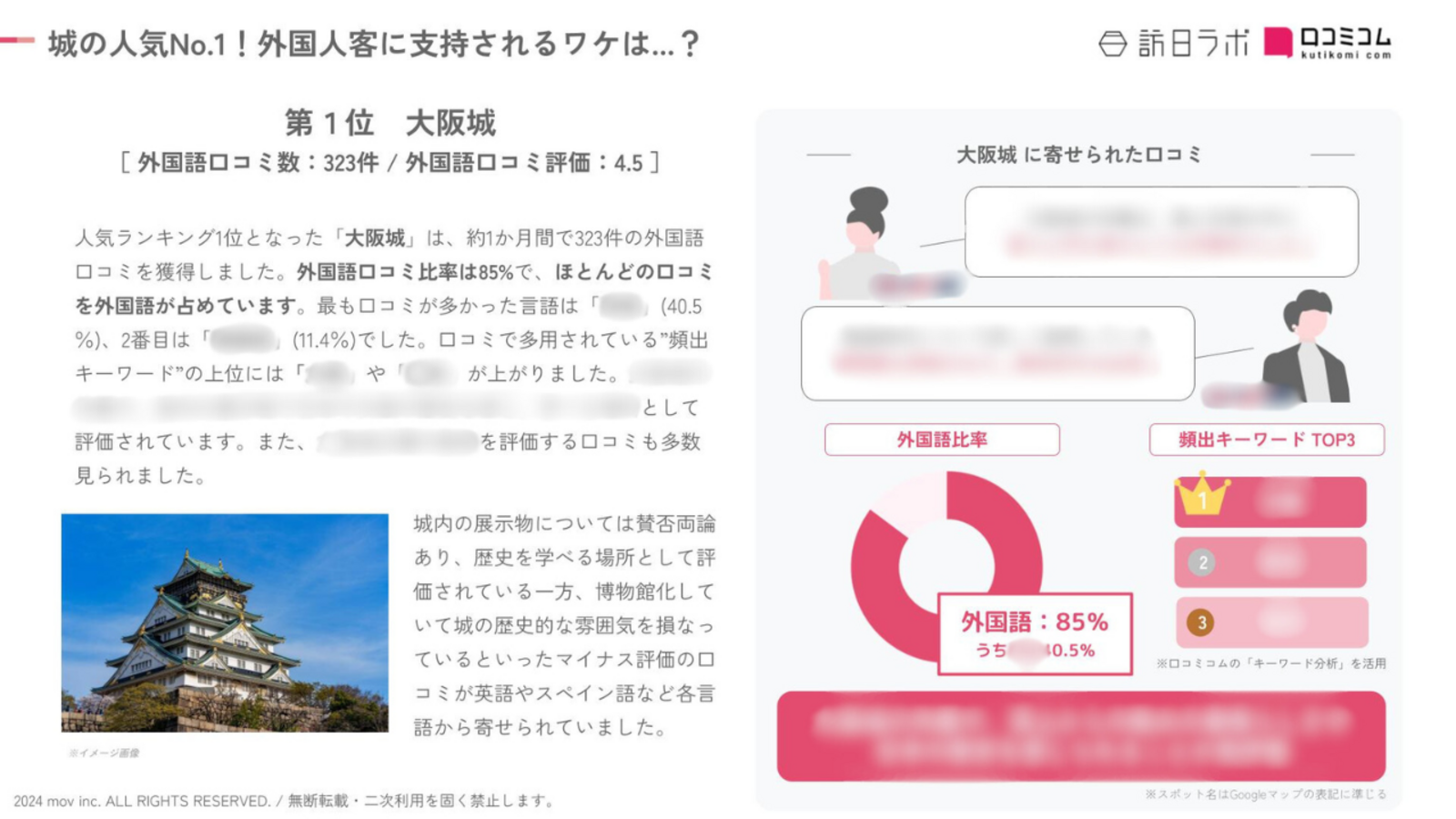Click the 外国語：85% callout box
The width and height of the screenshot is (1456, 819).
[x=1035, y=633]
